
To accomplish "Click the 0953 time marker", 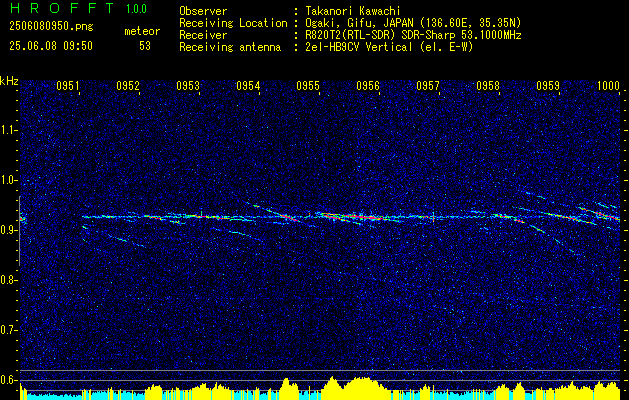I will pos(188,86).
